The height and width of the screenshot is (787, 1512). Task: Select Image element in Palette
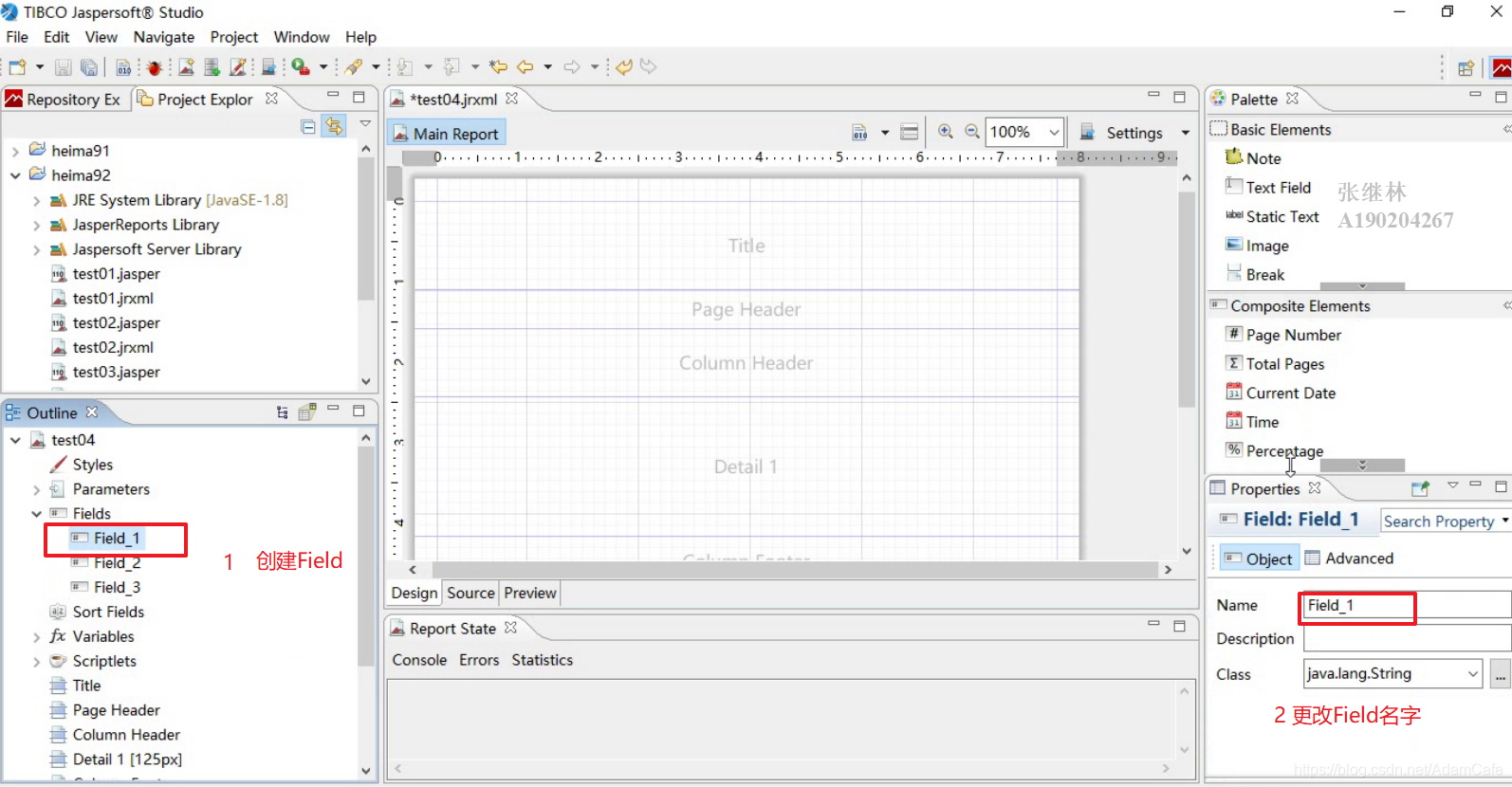pyautogui.click(x=1257, y=246)
